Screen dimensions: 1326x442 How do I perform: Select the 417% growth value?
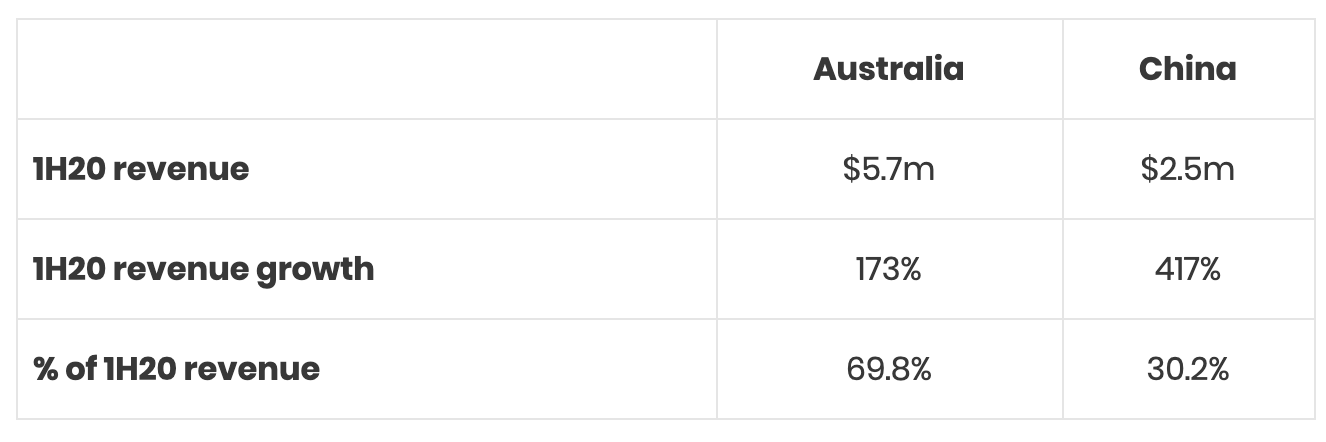[x=1187, y=269]
